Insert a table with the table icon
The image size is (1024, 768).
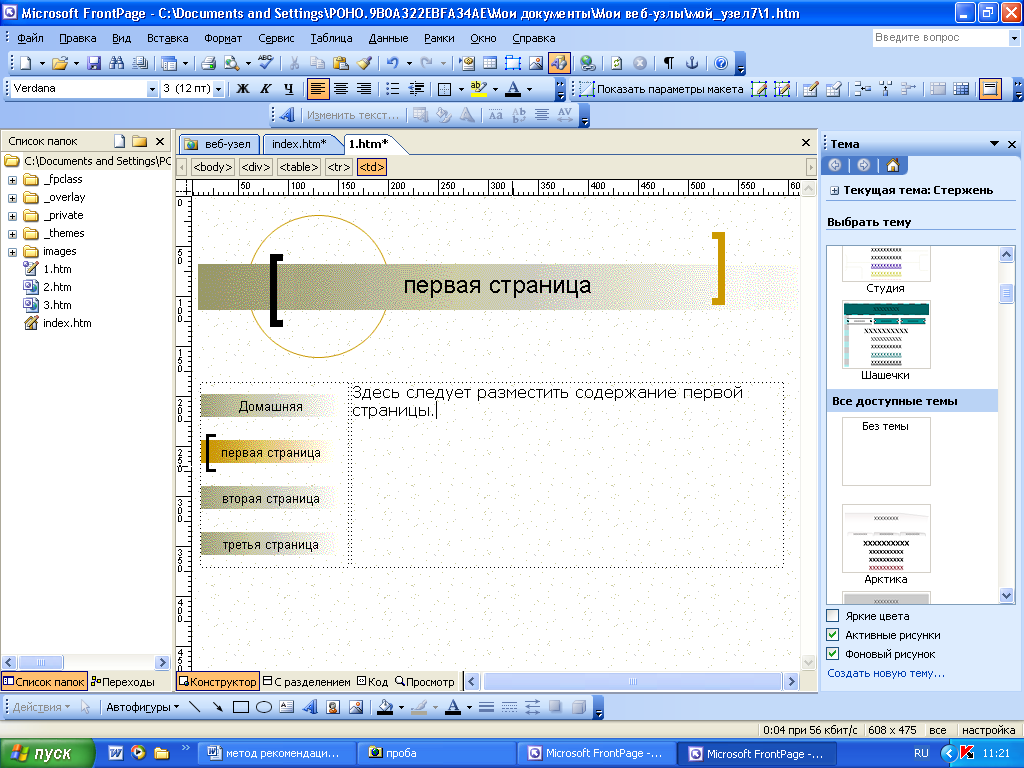pos(490,63)
